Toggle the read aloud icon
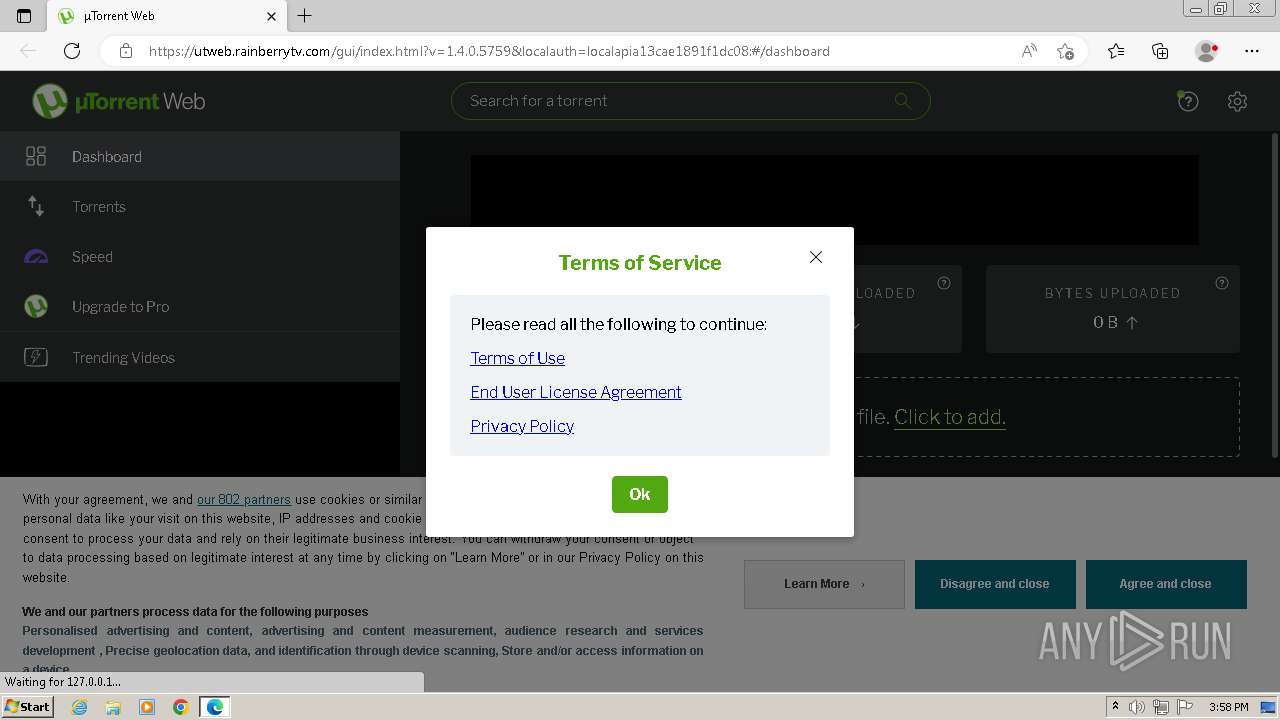1280x720 pixels. click(1028, 51)
